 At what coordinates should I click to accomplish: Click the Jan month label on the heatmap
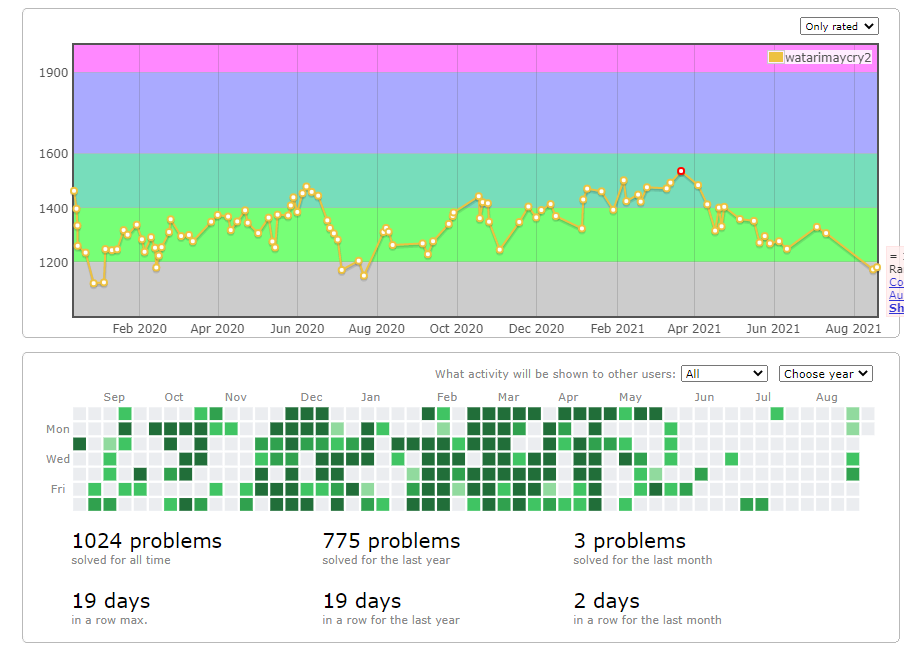(x=371, y=397)
